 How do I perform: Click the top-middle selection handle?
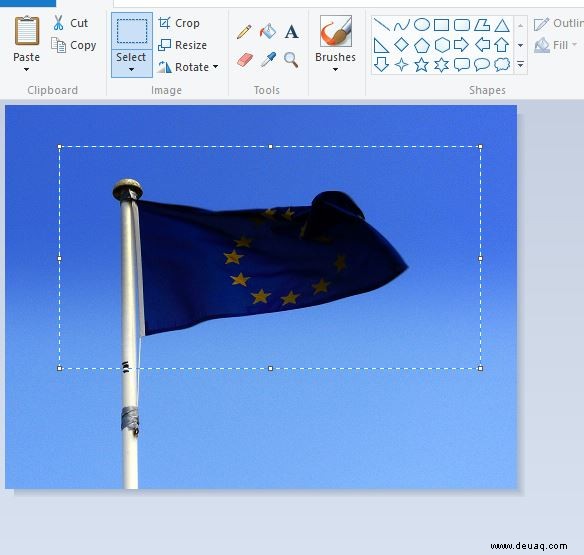coord(270,147)
